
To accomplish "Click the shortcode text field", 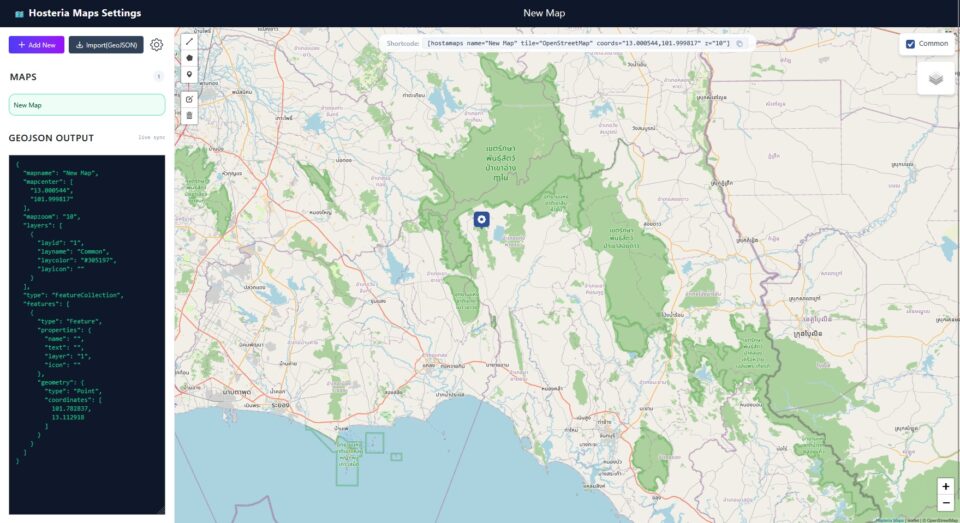I will pyautogui.click(x=578, y=43).
